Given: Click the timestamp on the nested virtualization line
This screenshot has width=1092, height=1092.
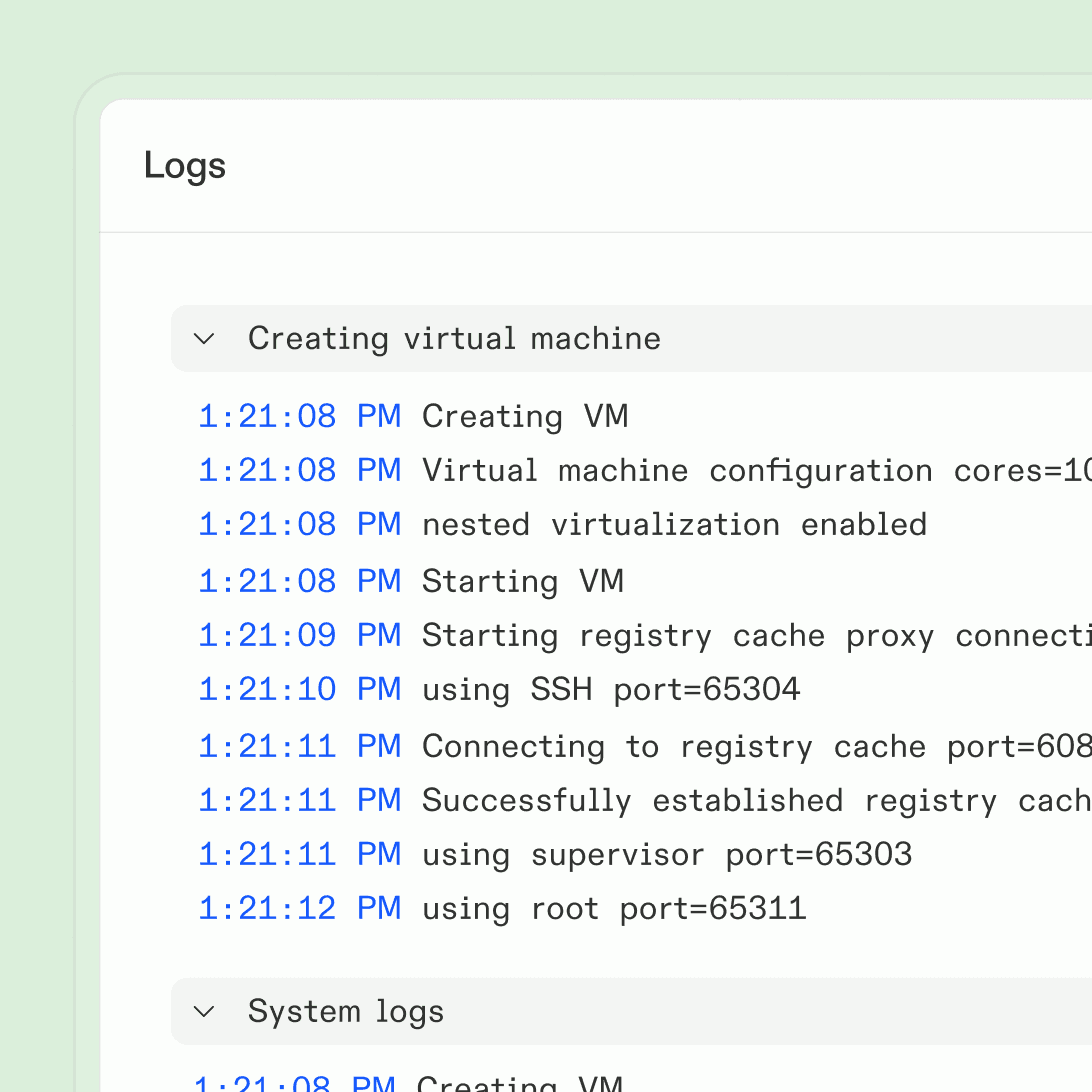Looking at the screenshot, I should pyautogui.click(x=299, y=523).
